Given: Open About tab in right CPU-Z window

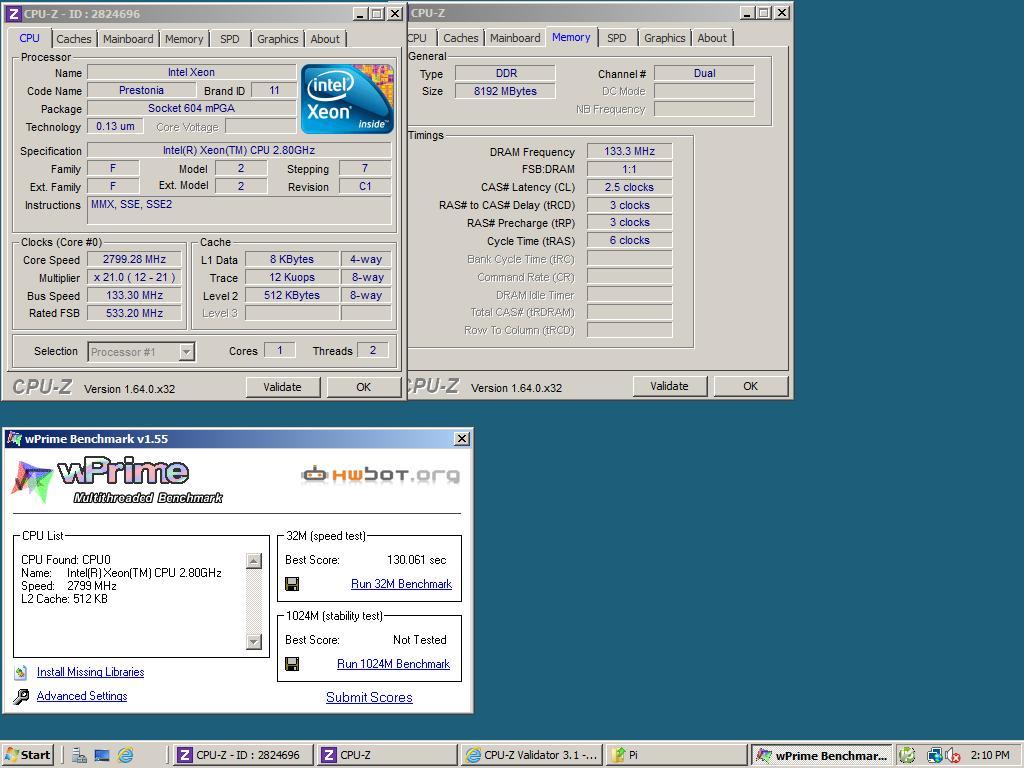Looking at the screenshot, I should [712, 38].
